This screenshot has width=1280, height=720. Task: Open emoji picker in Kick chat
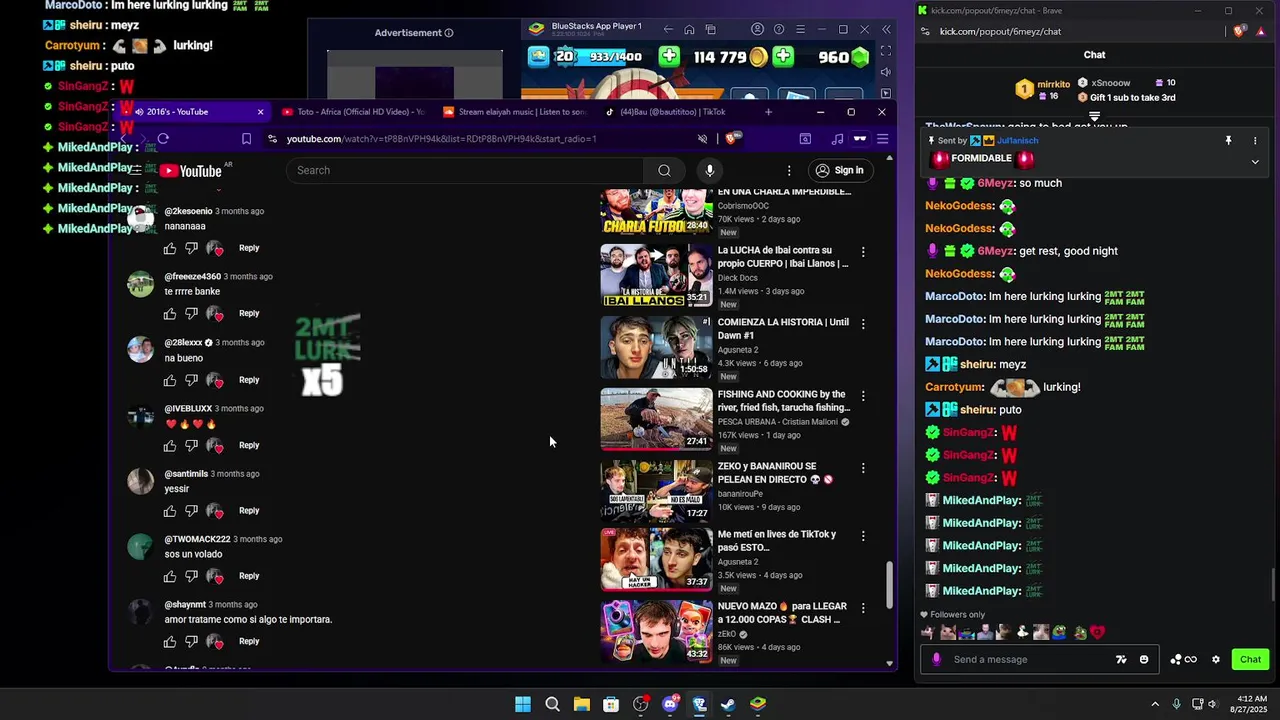coord(1144,660)
